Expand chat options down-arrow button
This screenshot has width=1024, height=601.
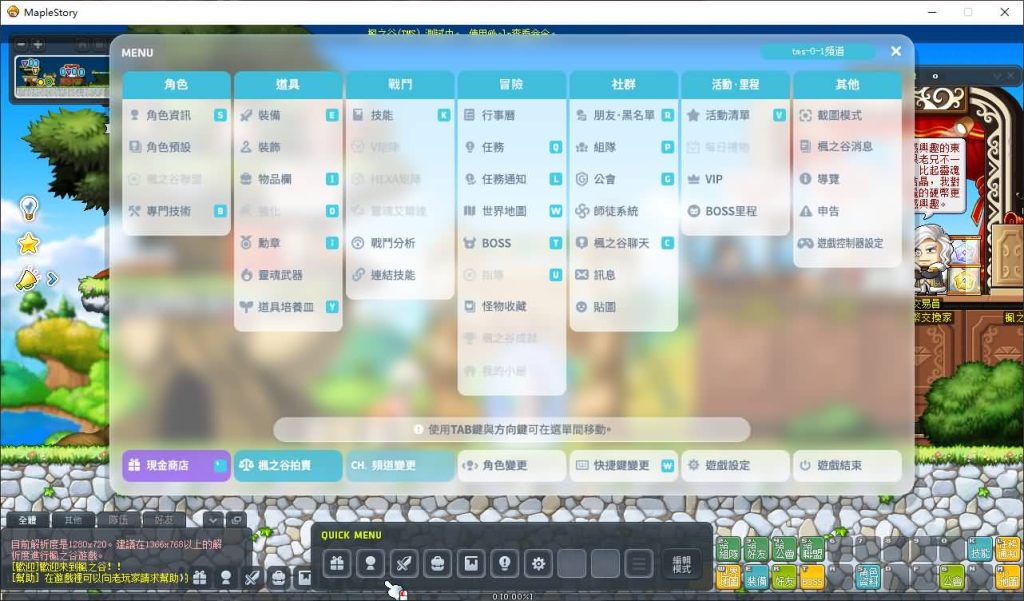(x=213, y=520)
